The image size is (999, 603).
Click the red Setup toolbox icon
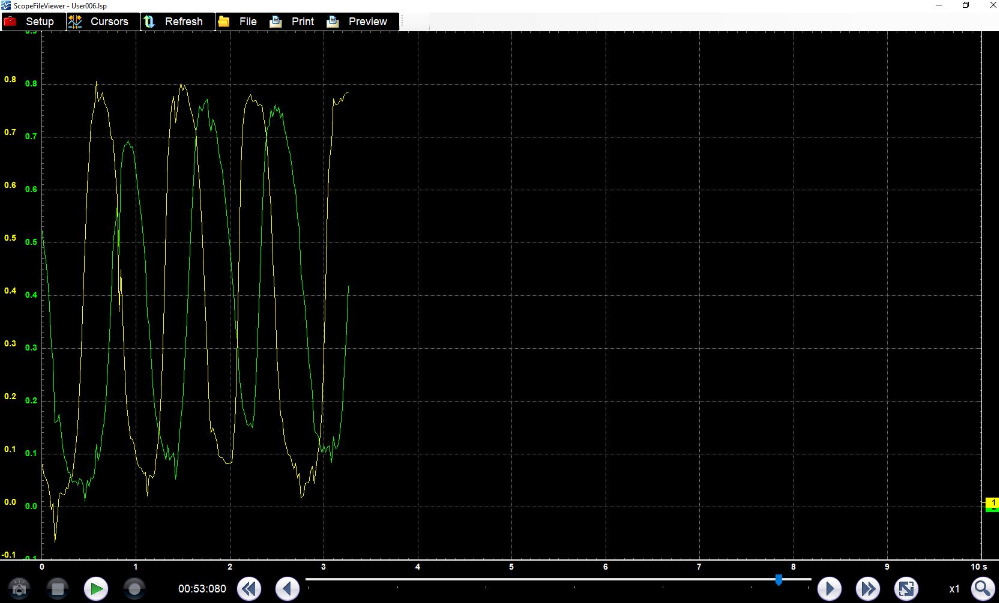click(x=11, y=21)
